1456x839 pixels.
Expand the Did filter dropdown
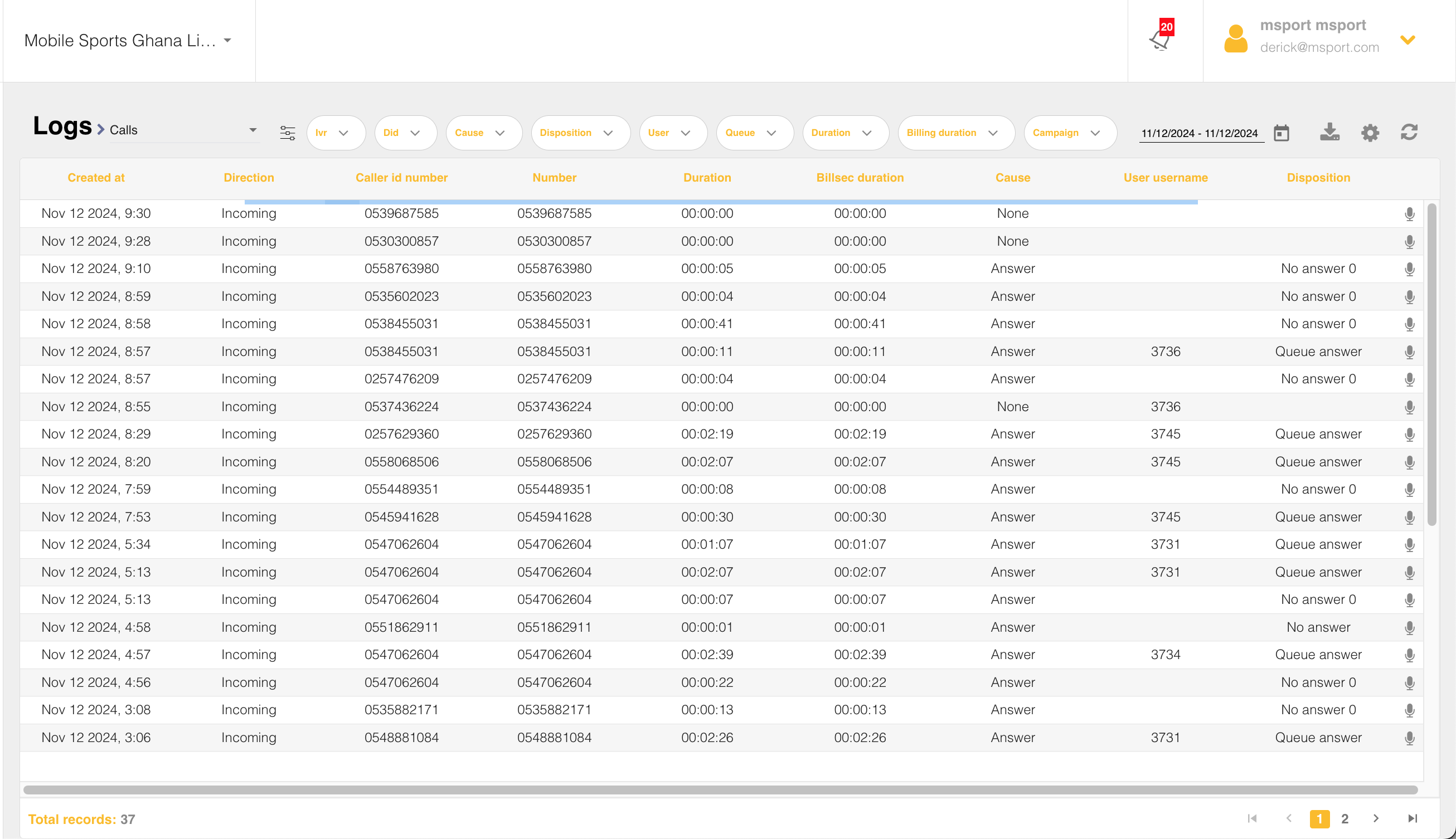(406, 133)
